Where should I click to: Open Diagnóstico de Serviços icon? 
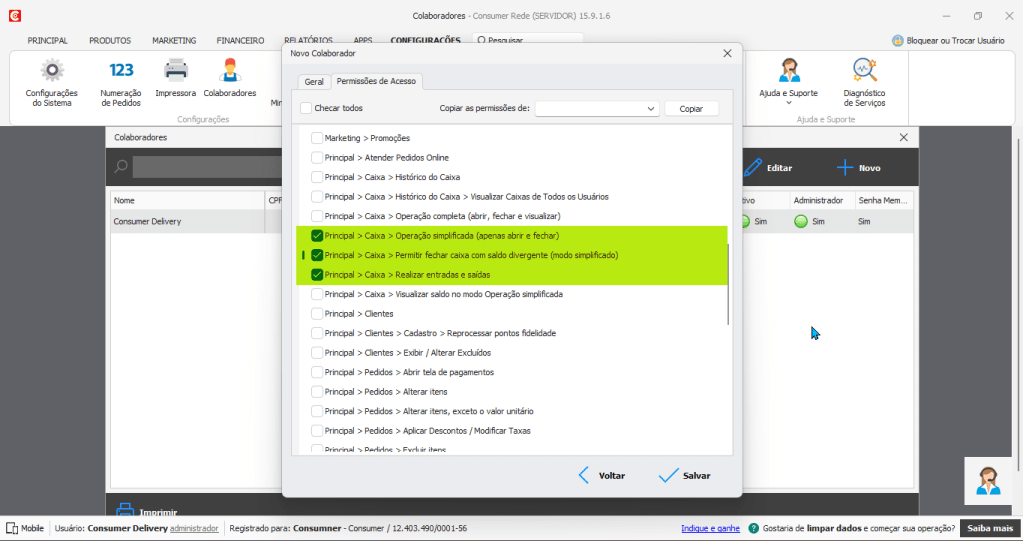(x=864, y=70)
